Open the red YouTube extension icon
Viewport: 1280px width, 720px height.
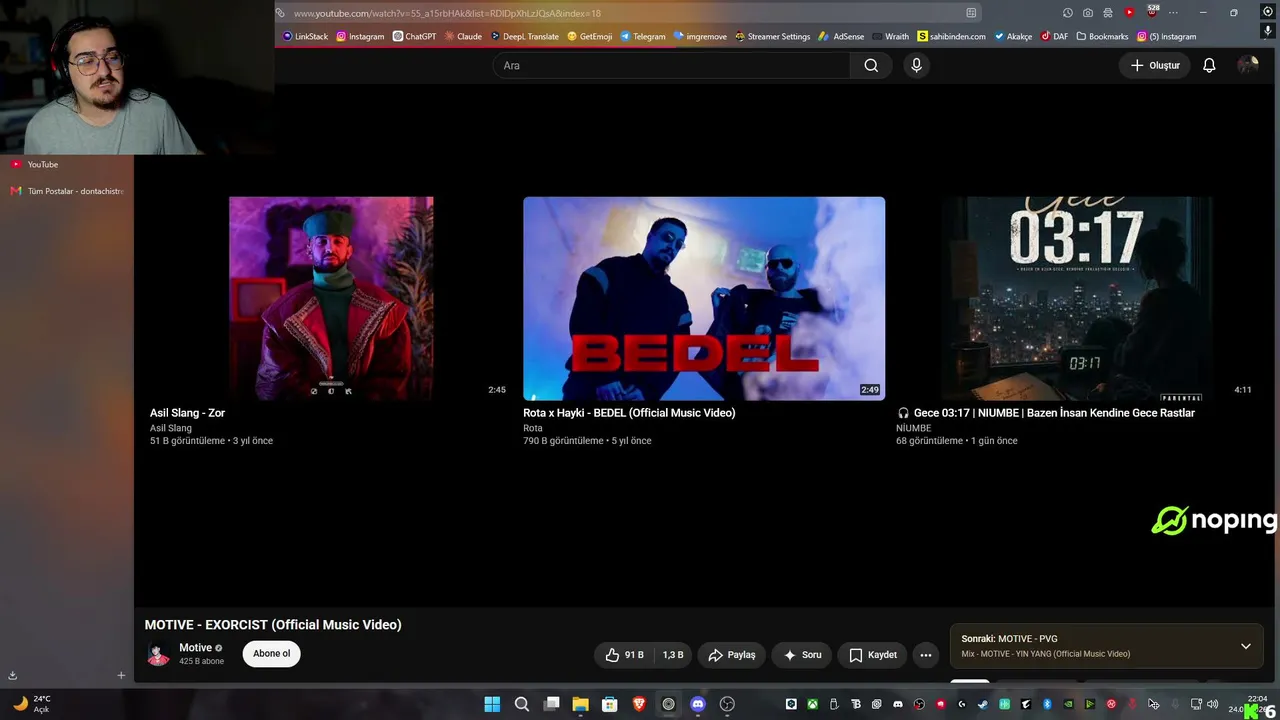point(1129,13)
